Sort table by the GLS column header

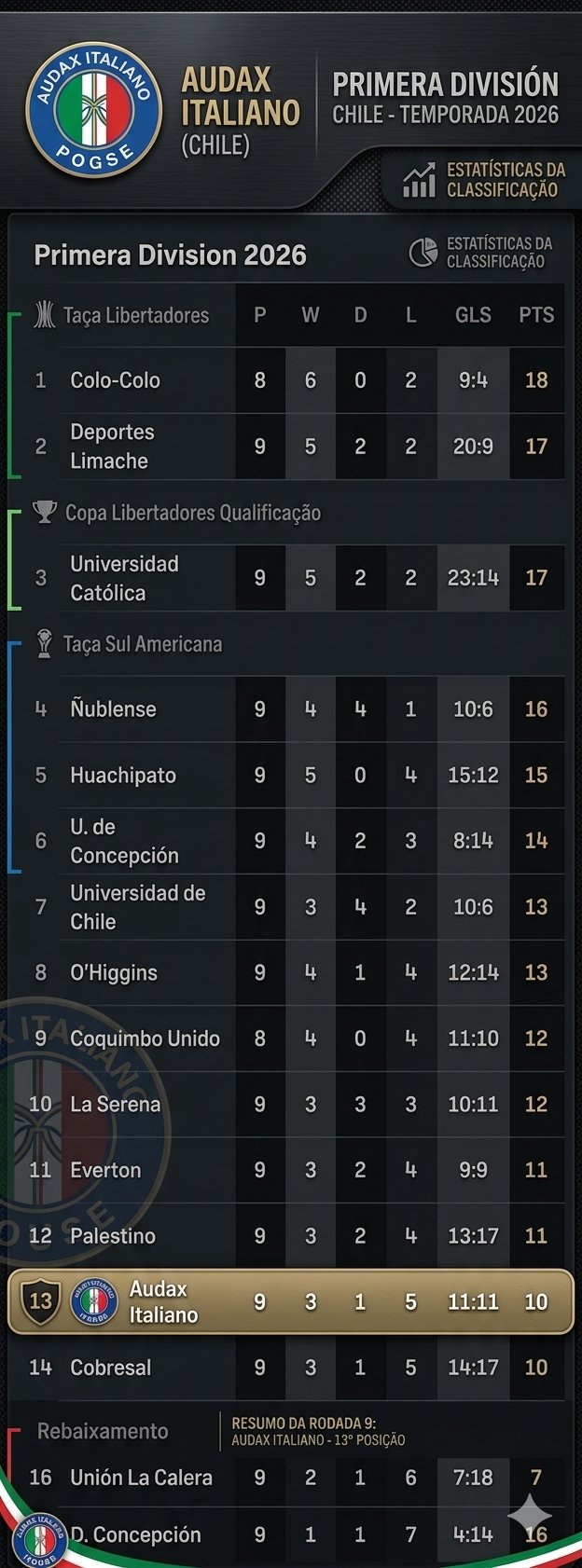473,315
